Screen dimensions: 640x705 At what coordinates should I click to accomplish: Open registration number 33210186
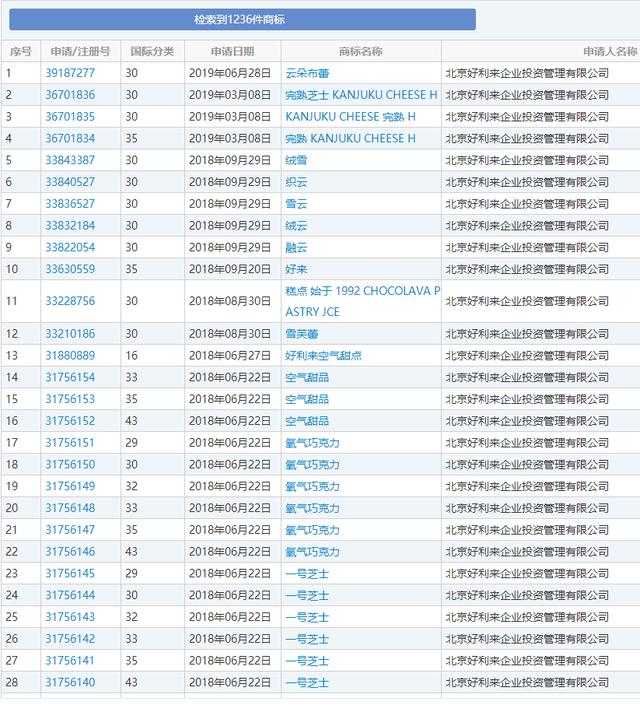pyautogui.click(x=70, y=334)
